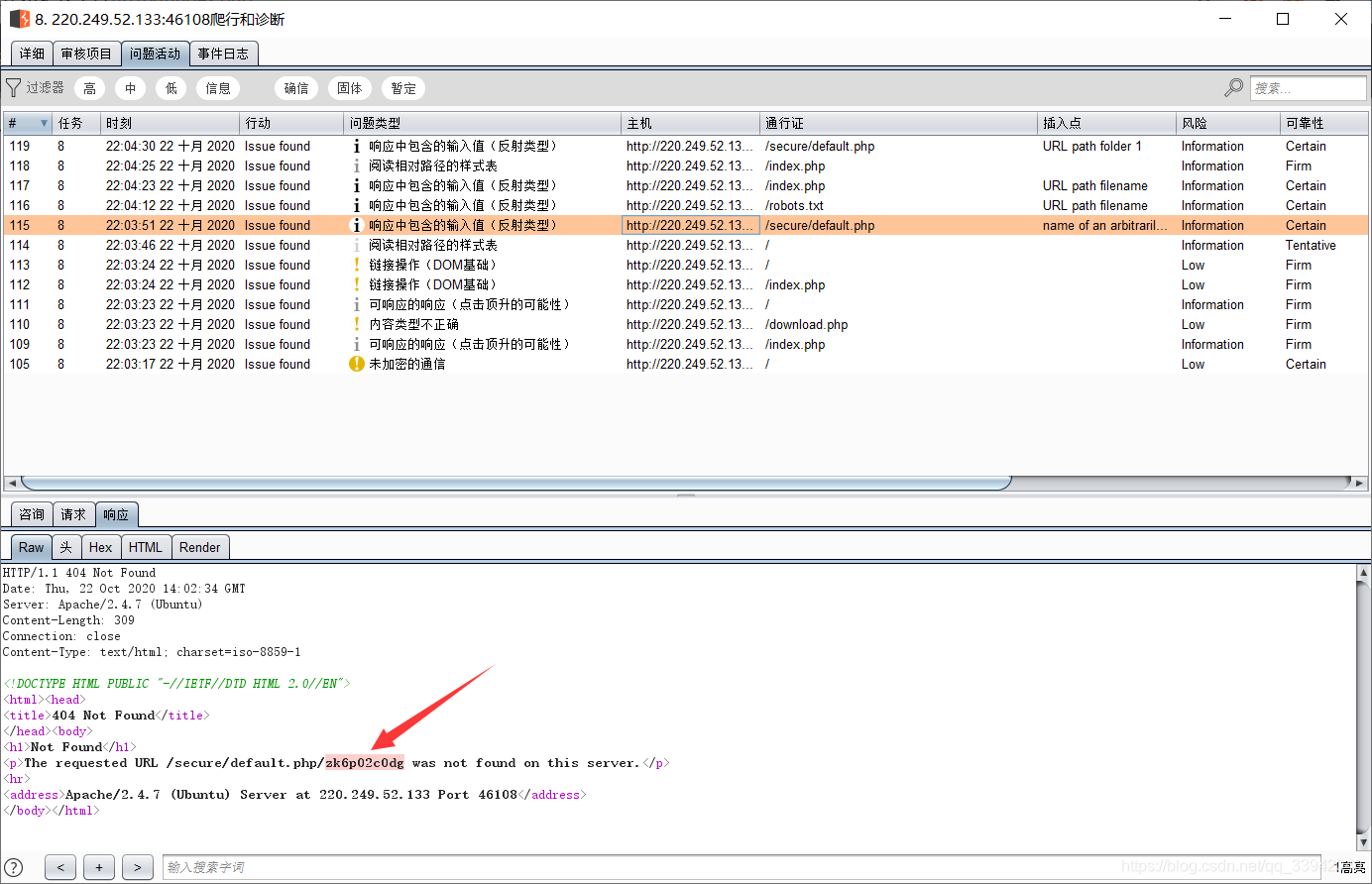Click 内容类型不正确 issue text
1372x884 pixels.
pyautogui.click(x=413, y=324)
